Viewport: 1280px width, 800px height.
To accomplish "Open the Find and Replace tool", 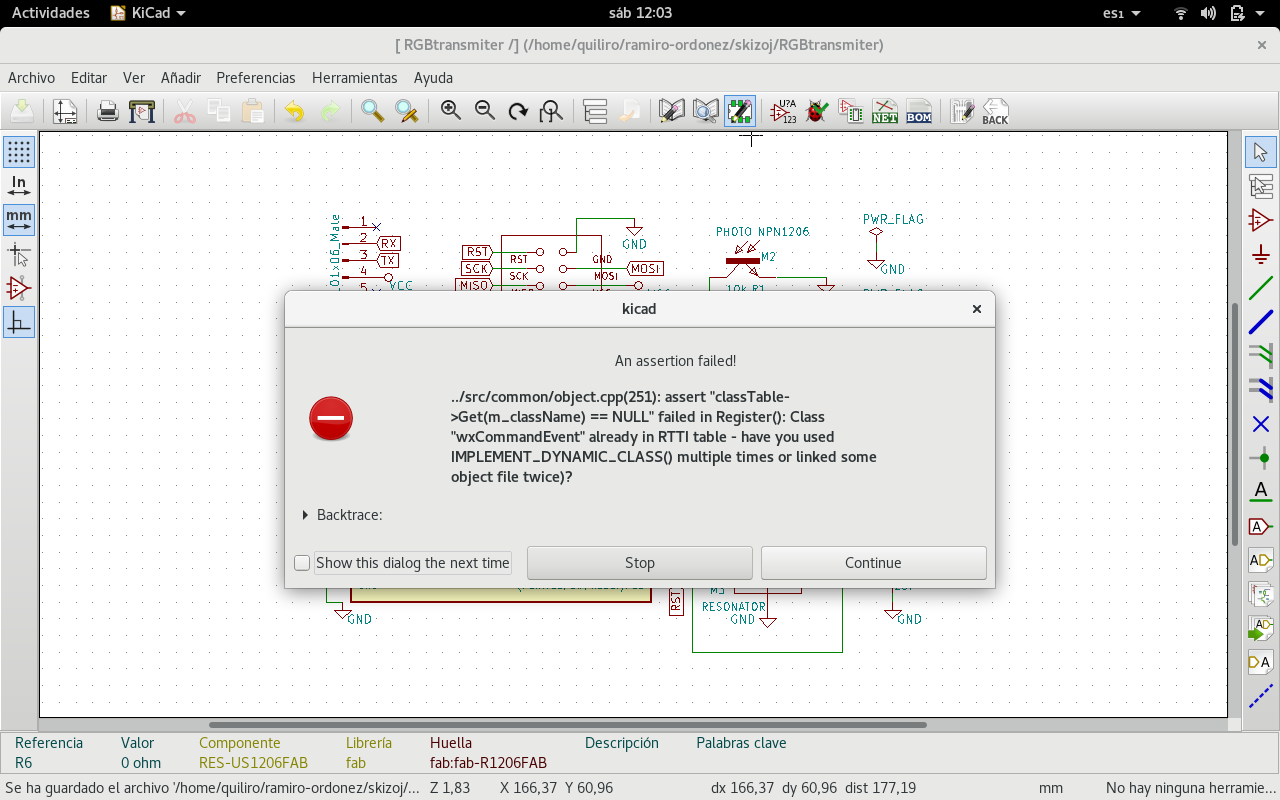I will pyautogui.click(x=406, y=111).
